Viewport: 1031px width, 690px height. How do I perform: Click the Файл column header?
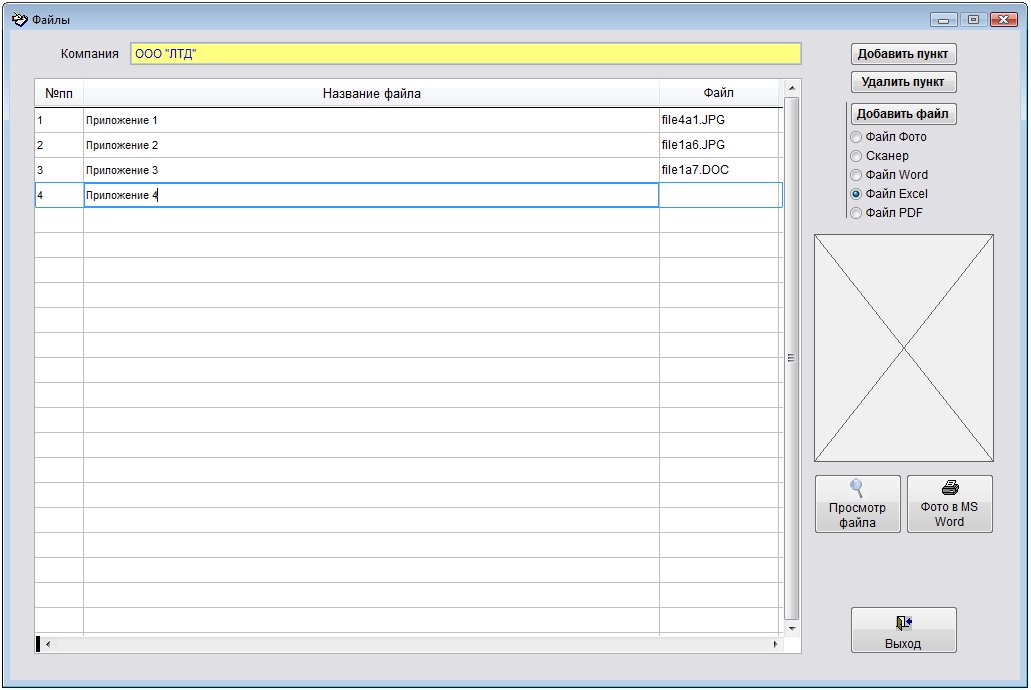[x=719, y=93]
